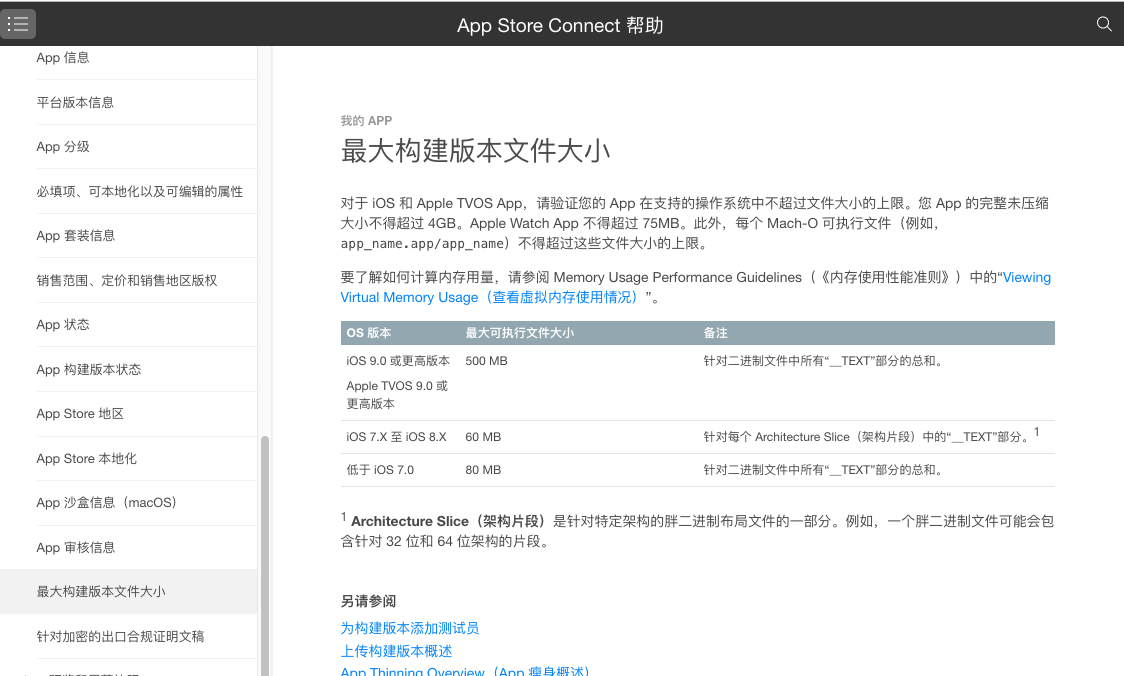Image resolution: width=1124 pixels, height=676 pixels.
Task: Click the sidebar vertical scrollbar thumb
Action: click(x=265, y=556)
